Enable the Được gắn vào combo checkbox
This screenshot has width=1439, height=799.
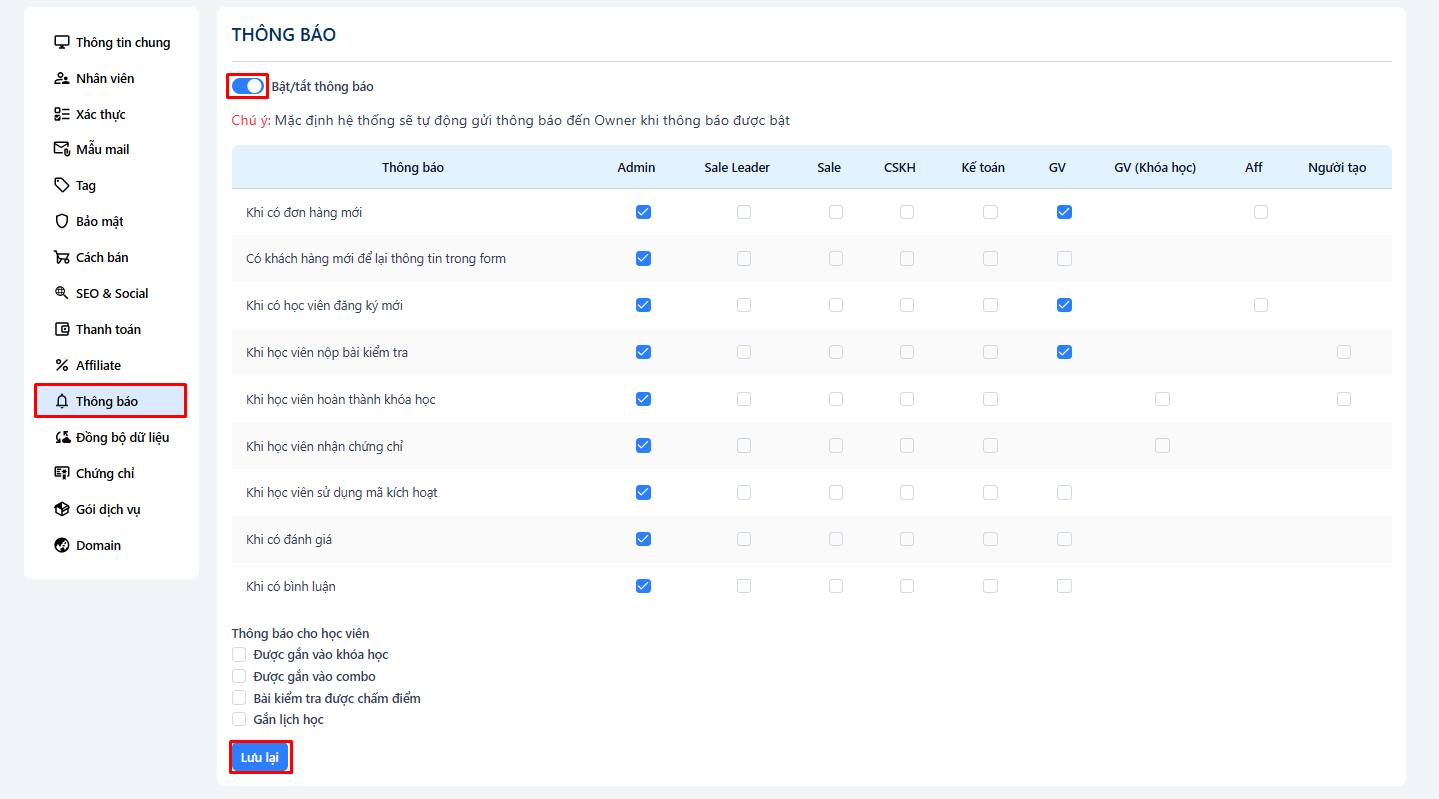[x=239, y=676]
